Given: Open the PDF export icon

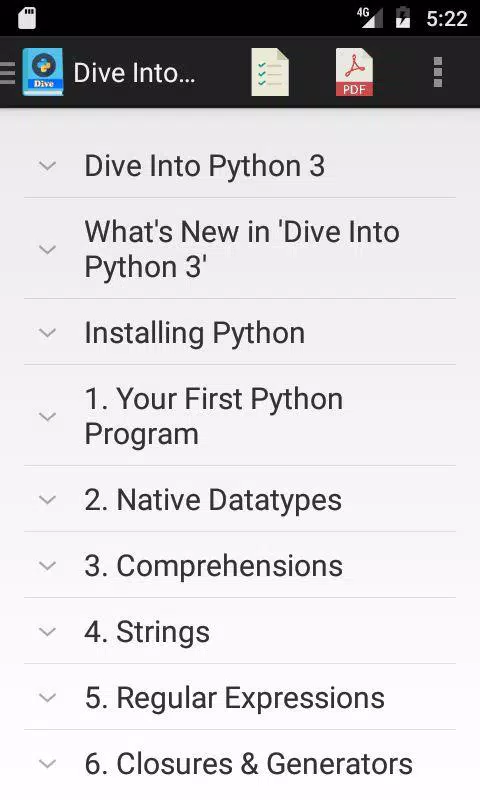Looking at the screenshot, I should click(355, 72).
